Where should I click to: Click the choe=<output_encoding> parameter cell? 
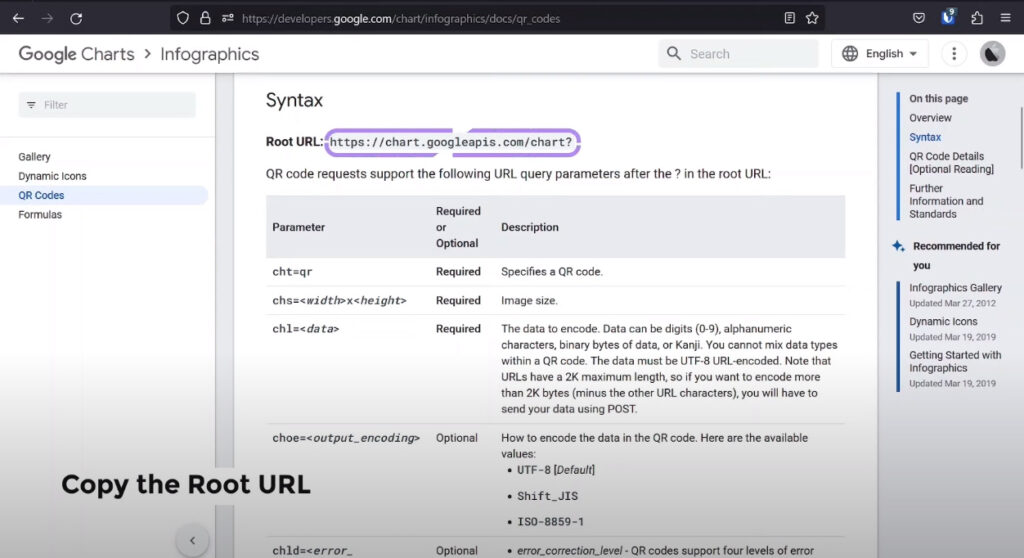coord(346,438)
